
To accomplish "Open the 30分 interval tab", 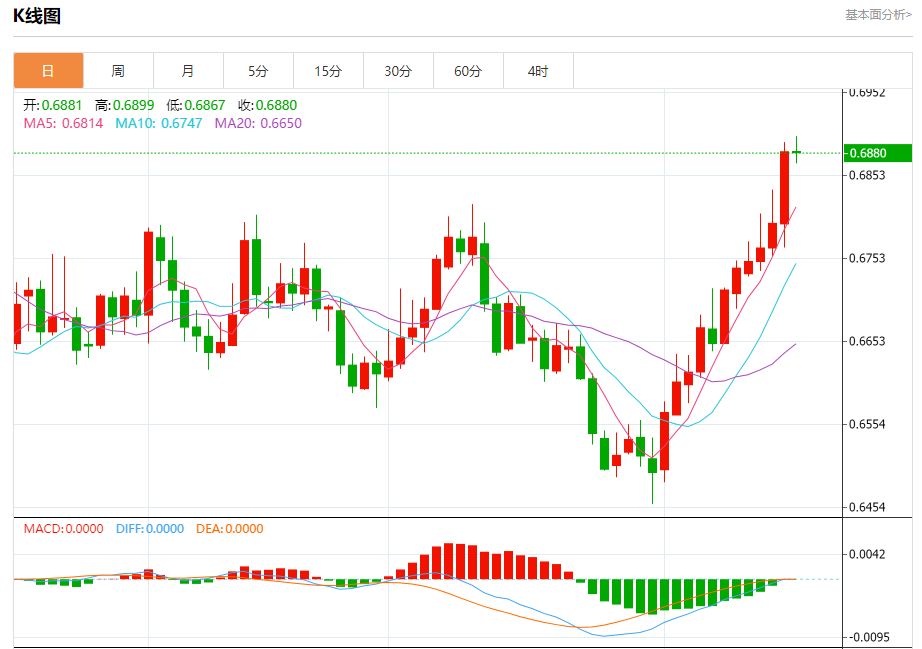I will point(398,71).
